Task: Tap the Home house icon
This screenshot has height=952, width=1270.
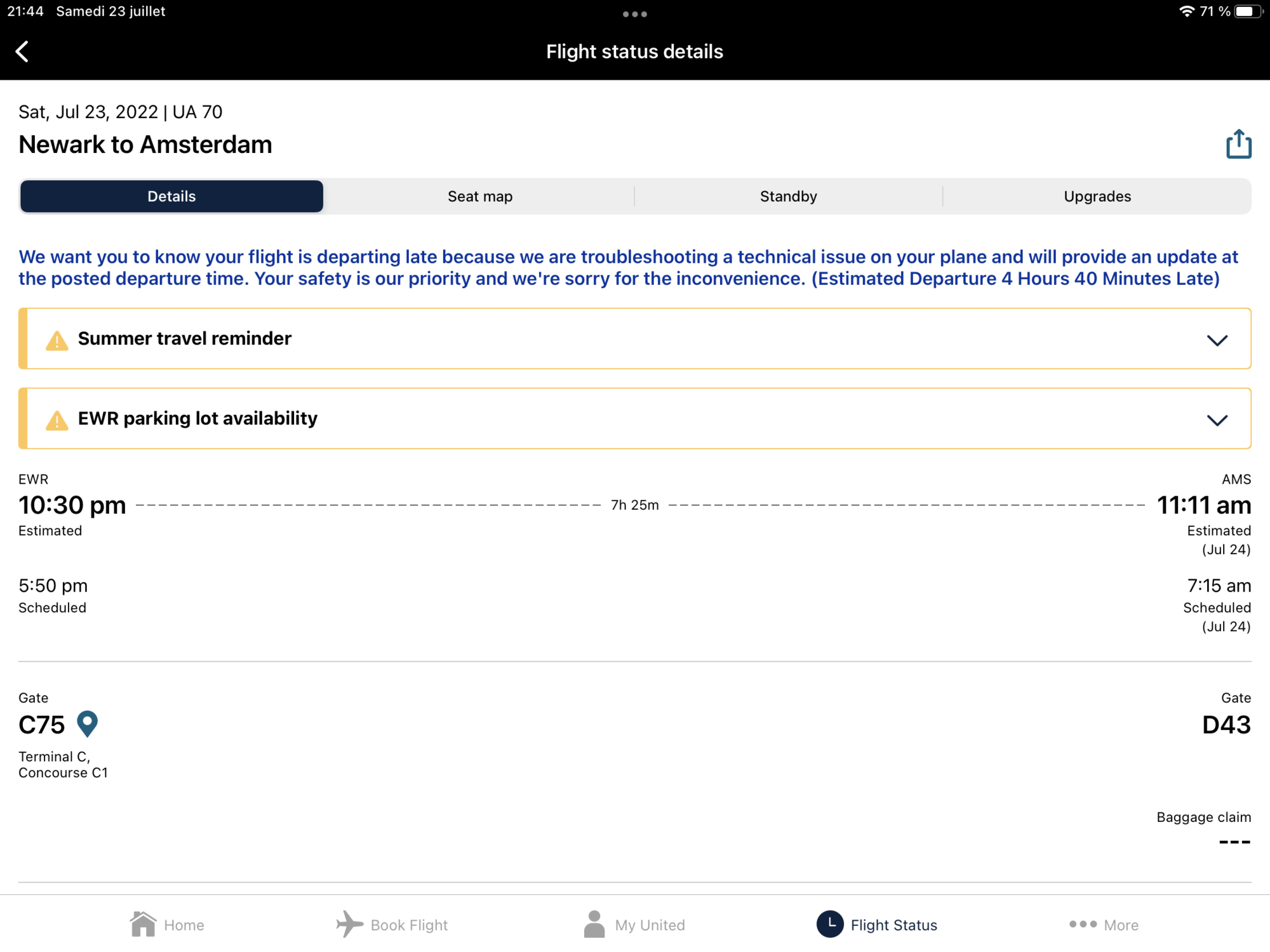Action: click(x=143, y=924)
